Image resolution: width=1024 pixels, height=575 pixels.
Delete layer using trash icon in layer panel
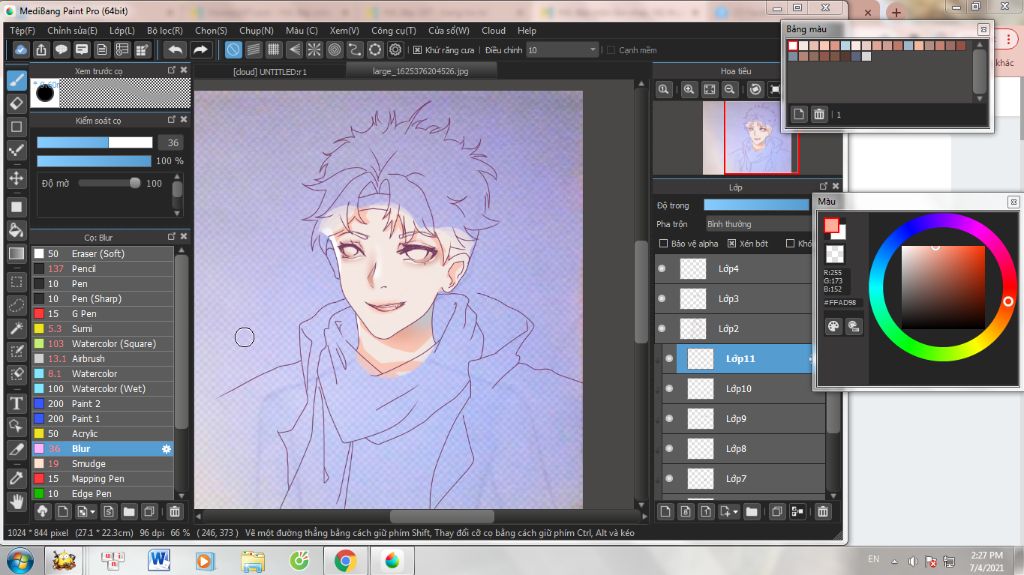(x=823, y=512)
